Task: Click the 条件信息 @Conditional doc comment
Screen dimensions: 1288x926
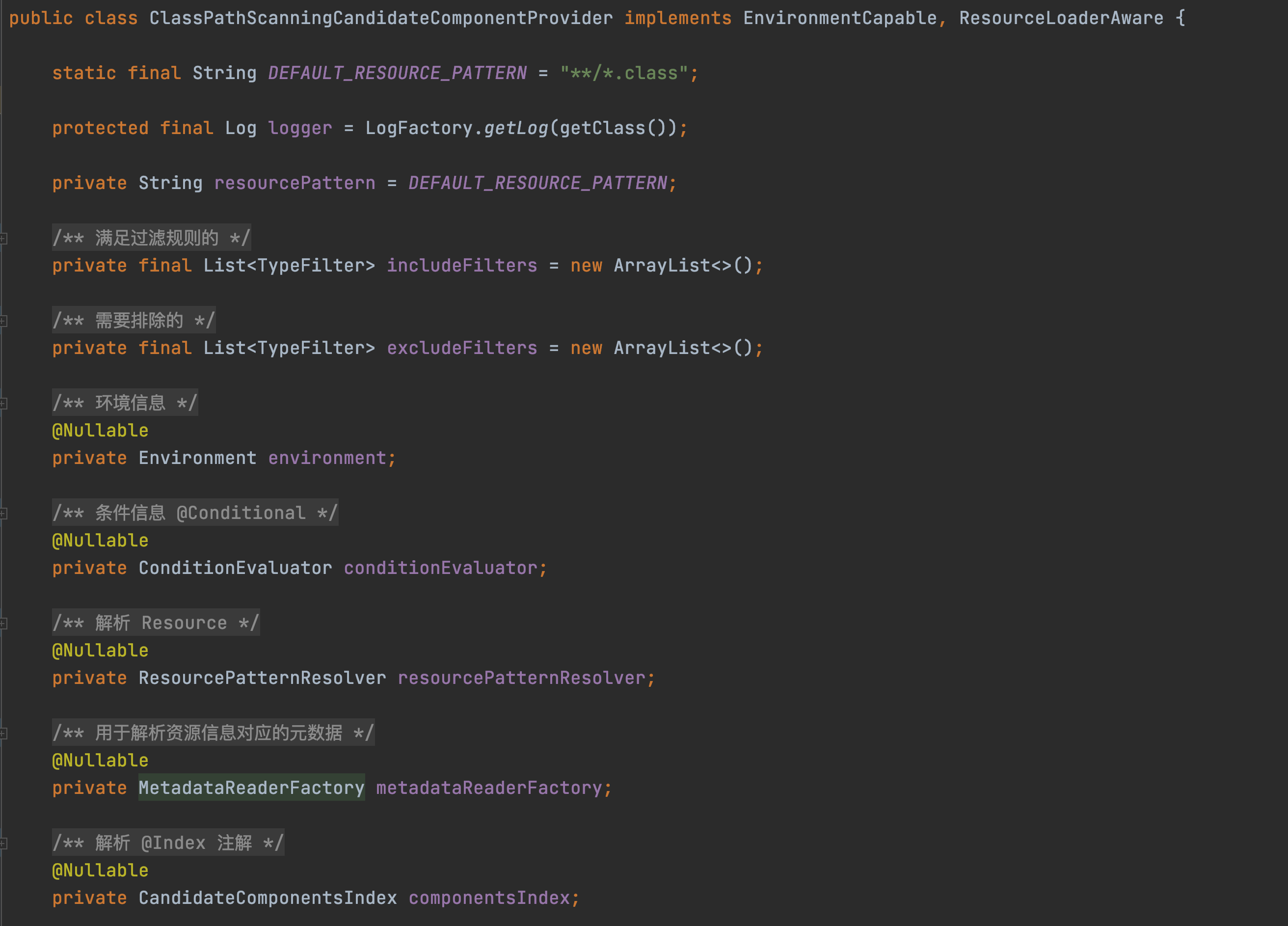Action: coord(195,513)
